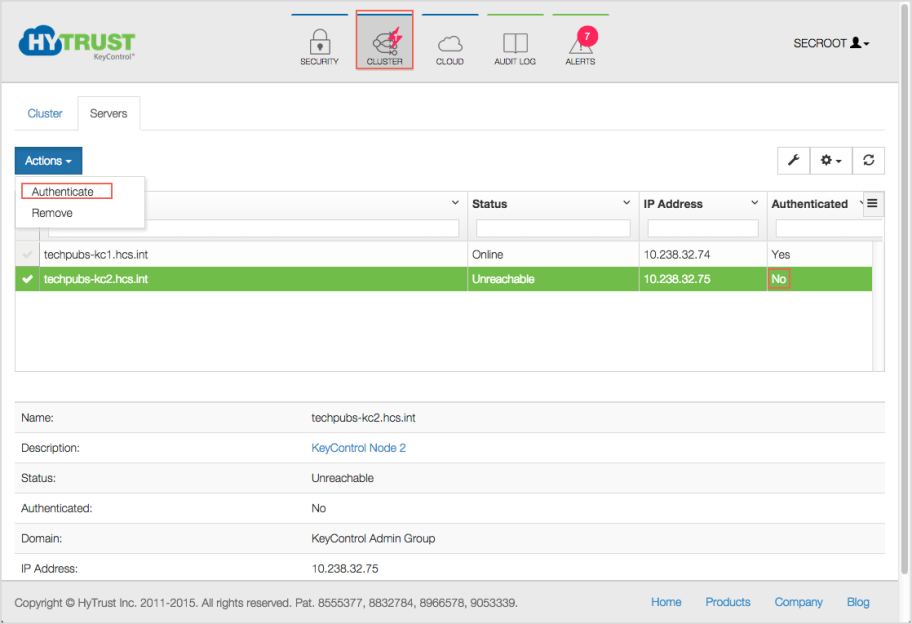Click the IP Address filter field
Viewport: 912px width, 624px height.
tap(703, 229)
